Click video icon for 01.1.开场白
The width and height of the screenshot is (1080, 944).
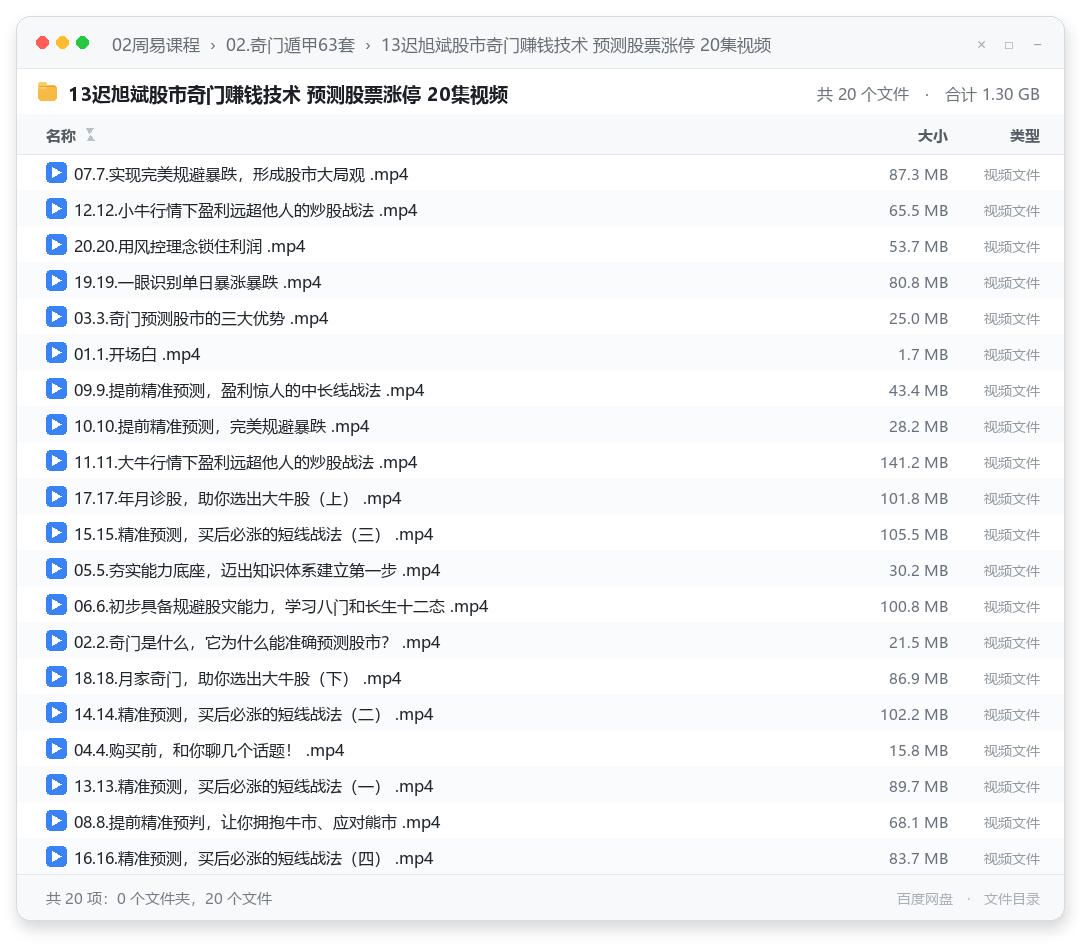pos(56,353)
